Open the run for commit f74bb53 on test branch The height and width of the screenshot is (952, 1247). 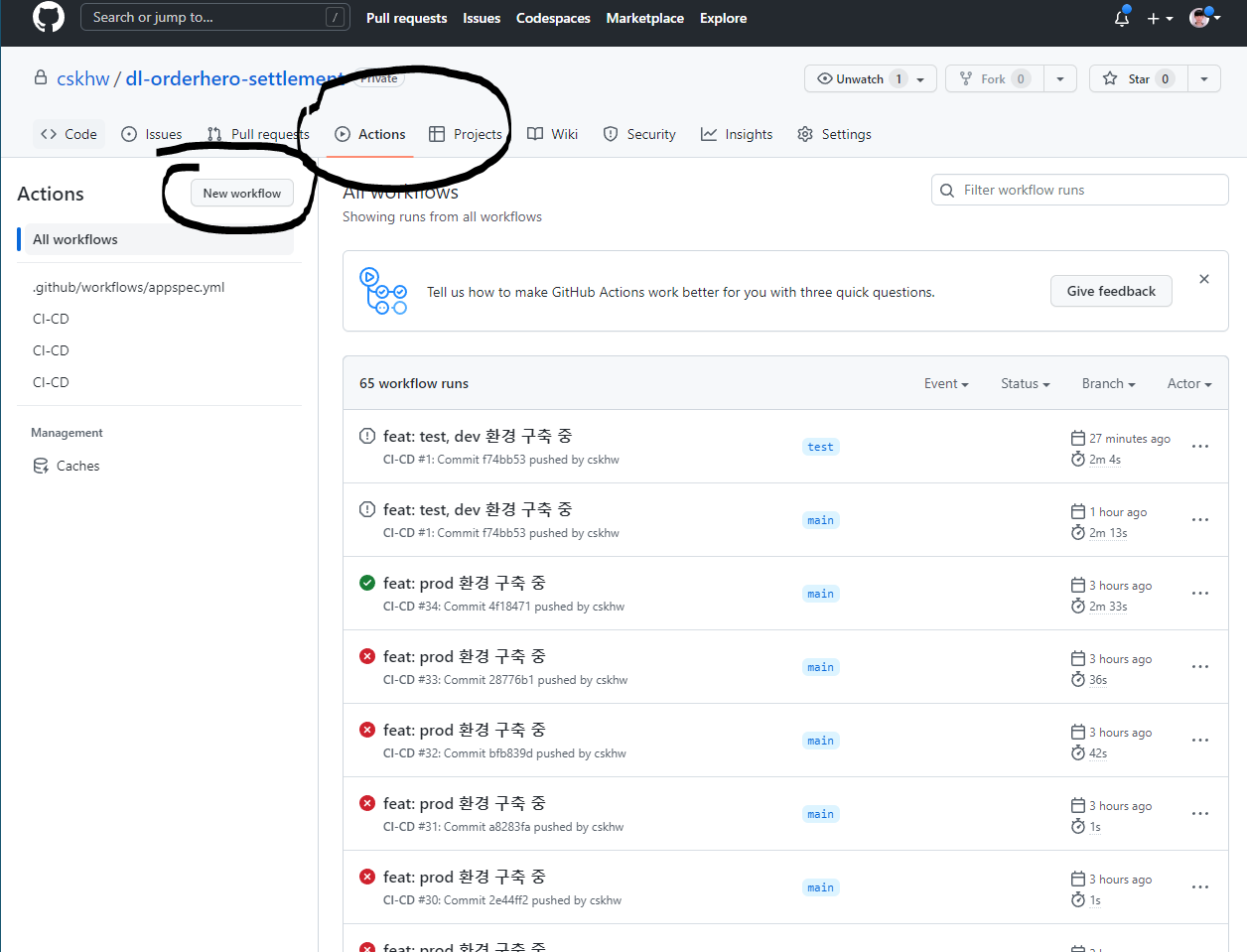click(478, 436)
